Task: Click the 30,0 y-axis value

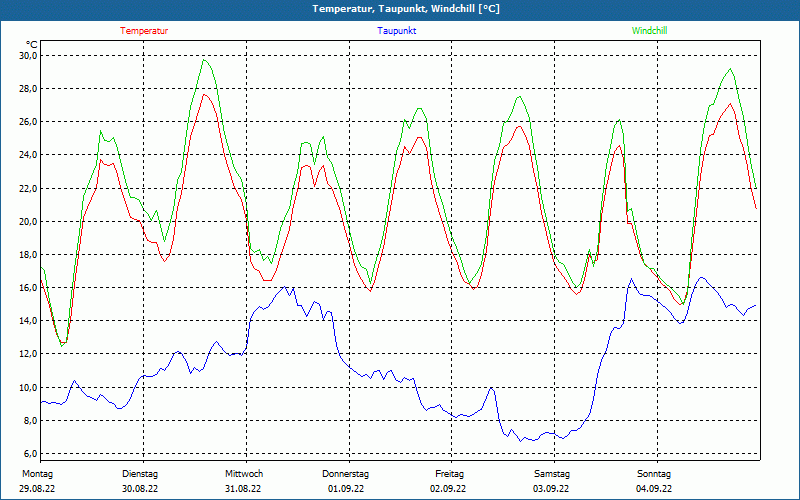Action: click(28, 55)
